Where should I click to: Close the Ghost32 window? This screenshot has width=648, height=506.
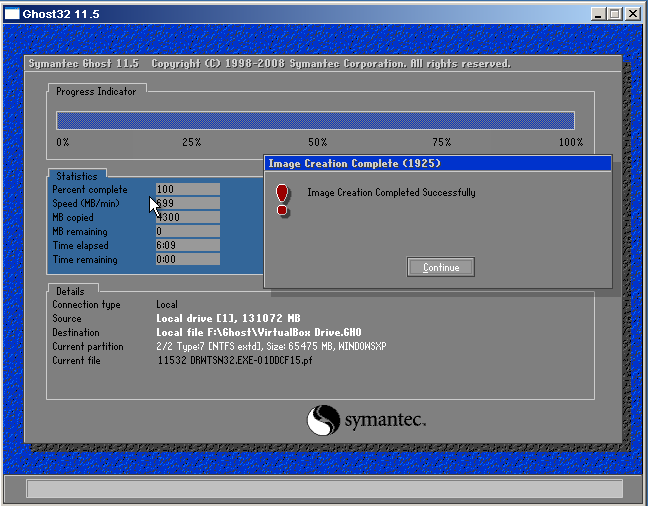pyautogui.click(x=633, y=14)
